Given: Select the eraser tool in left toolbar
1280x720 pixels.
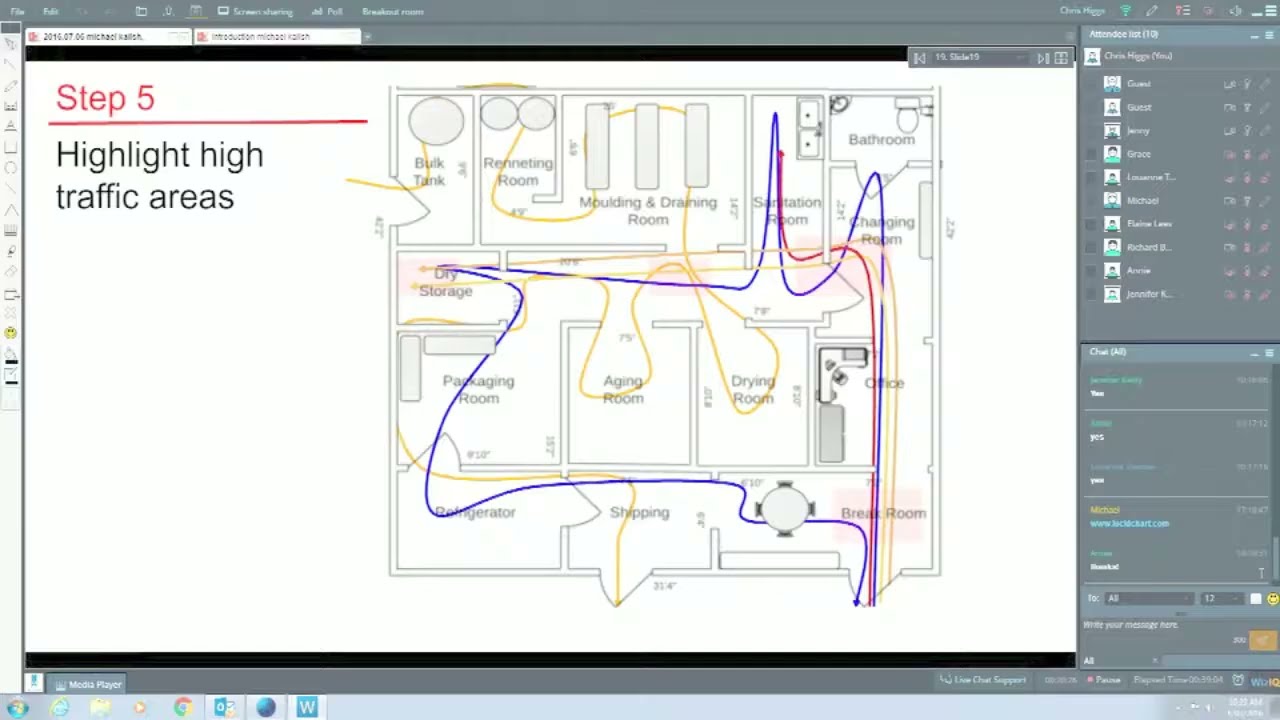Looking at the screenshot, I should pos(11,272).
